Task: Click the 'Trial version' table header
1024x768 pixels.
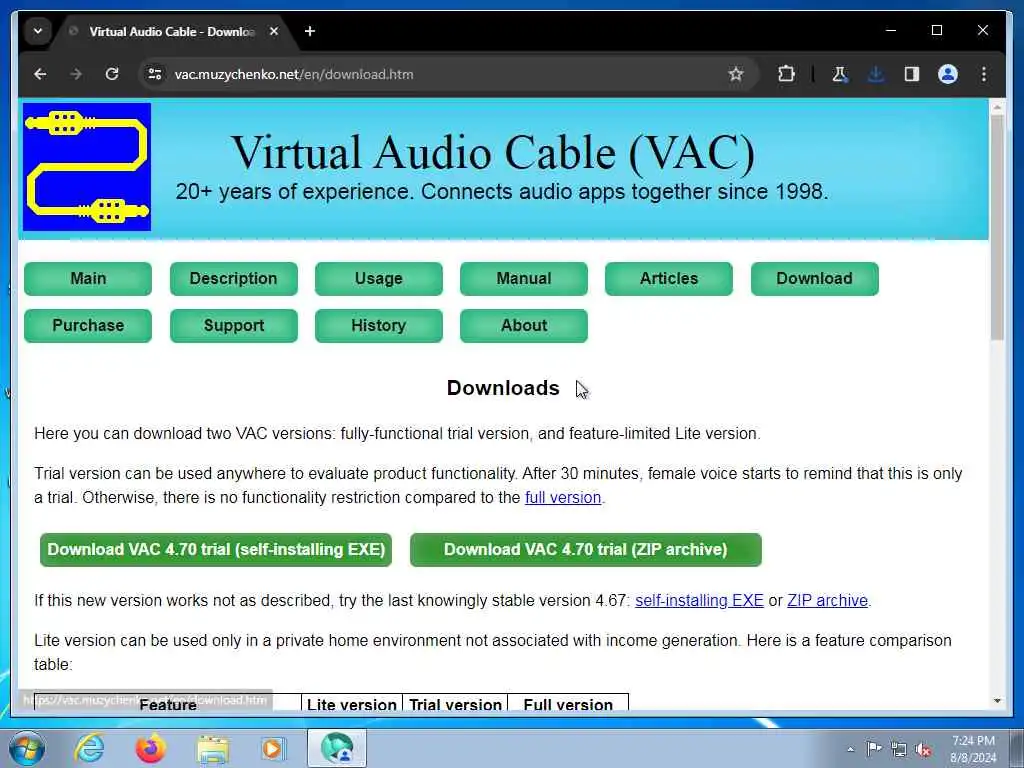Action: 455,704
